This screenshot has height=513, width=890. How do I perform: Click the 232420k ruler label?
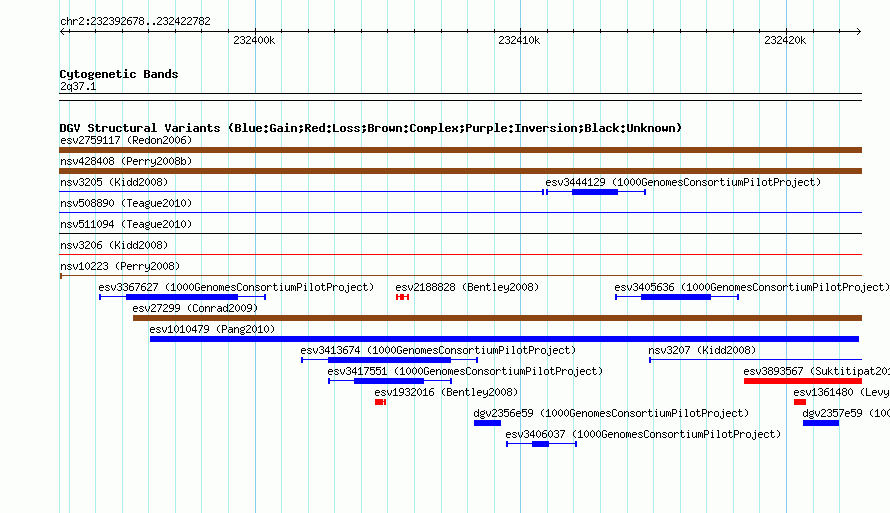785,40
